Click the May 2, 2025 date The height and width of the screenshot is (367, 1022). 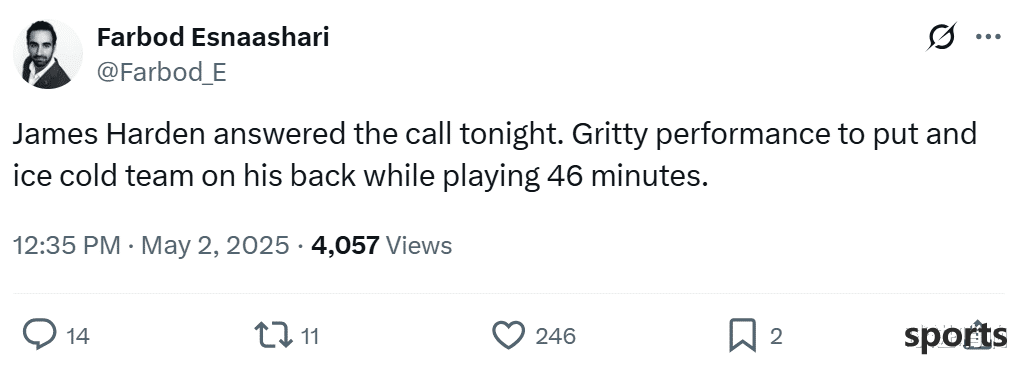coord(215,246)
